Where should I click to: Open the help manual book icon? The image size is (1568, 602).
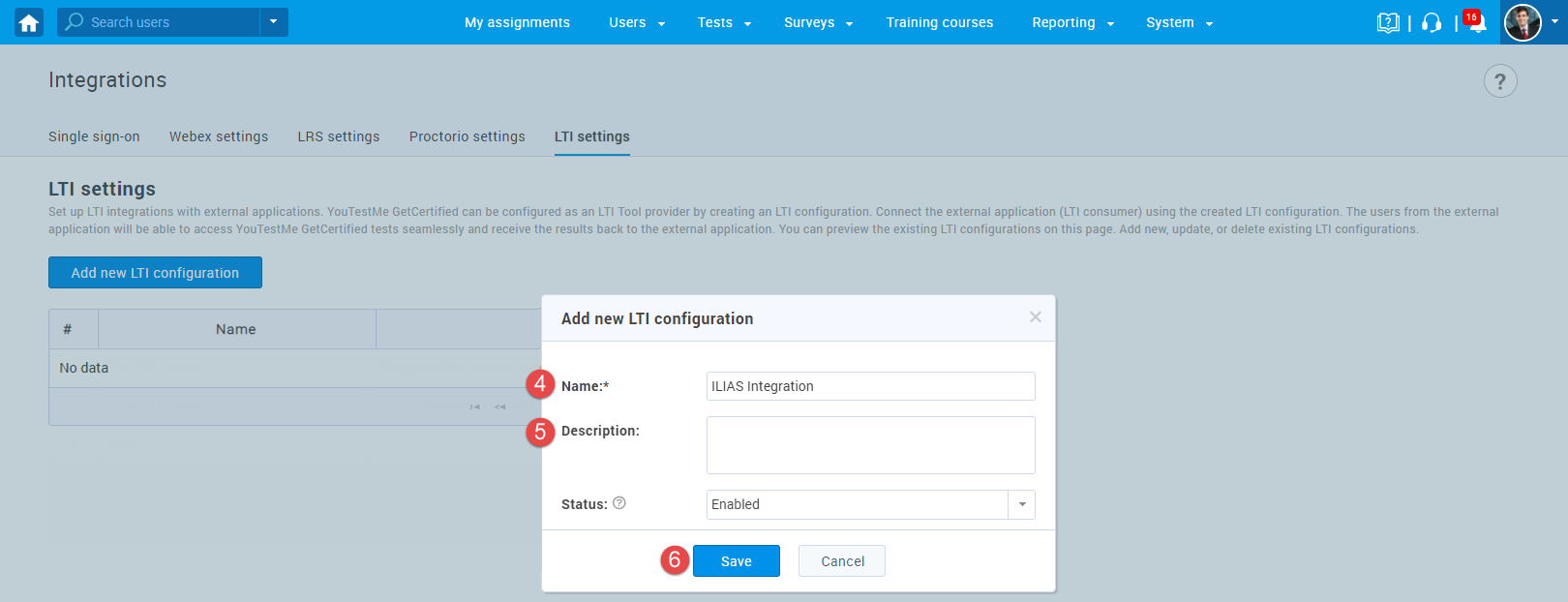tap(1388, 22)
